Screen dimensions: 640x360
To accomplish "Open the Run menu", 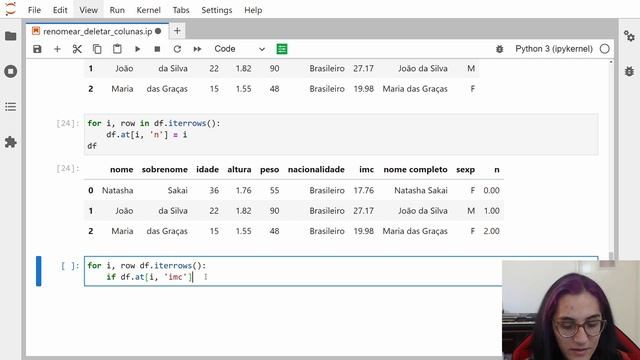I will click(117, 10).
